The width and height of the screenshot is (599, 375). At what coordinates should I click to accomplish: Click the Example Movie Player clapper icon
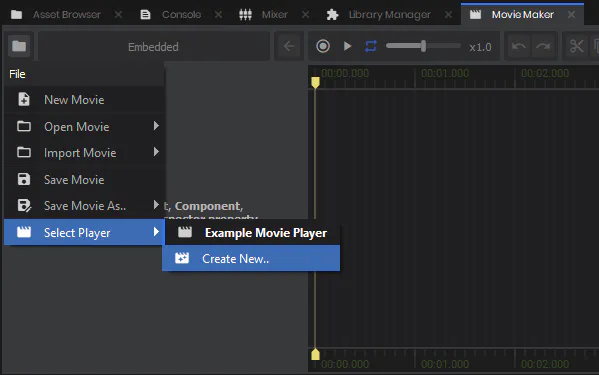(x=185, y=232)
